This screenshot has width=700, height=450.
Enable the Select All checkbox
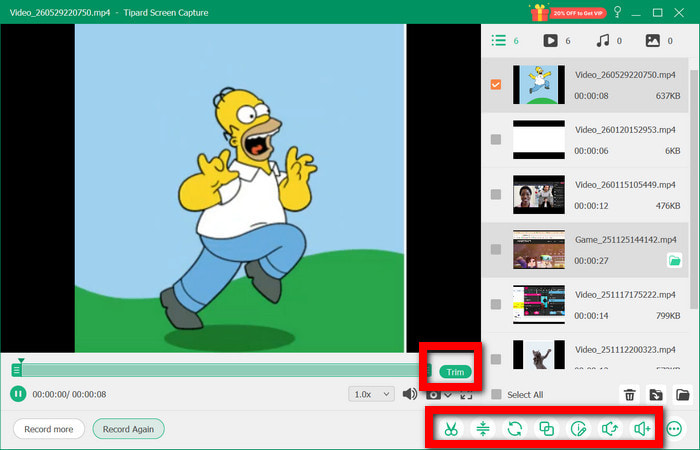pos(496,395)
